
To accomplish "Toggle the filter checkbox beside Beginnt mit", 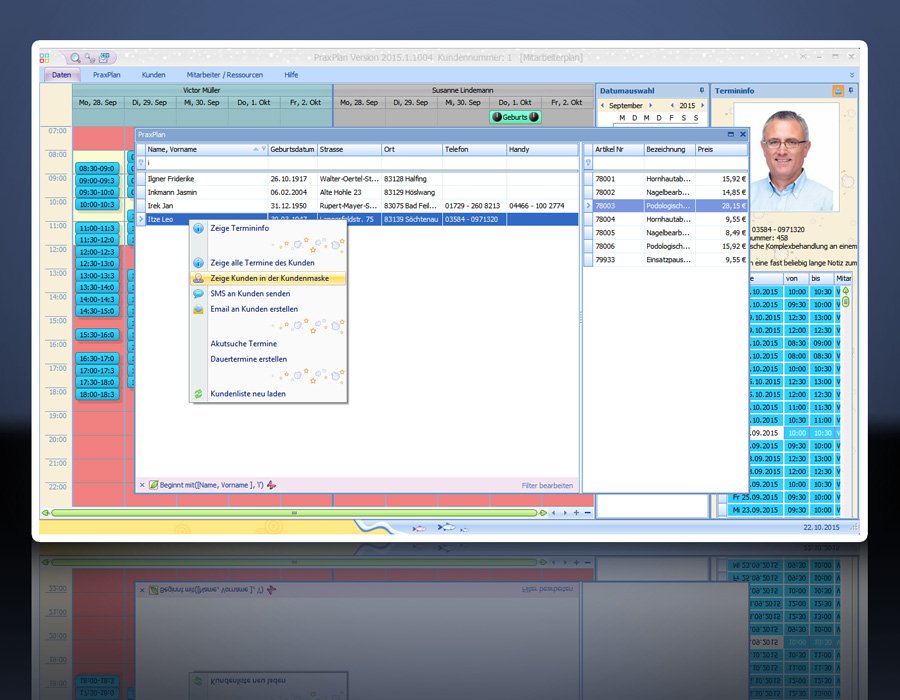I will coord(153,485).
